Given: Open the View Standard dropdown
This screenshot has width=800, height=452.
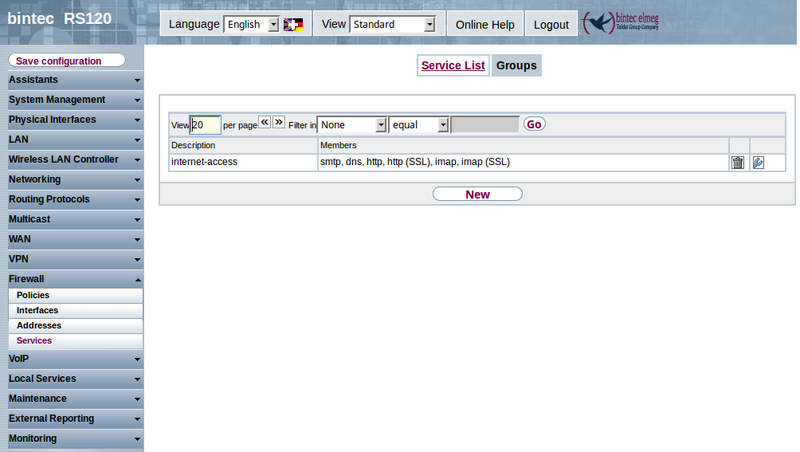Looking at the screenshot, I should [x=393, y=24].
